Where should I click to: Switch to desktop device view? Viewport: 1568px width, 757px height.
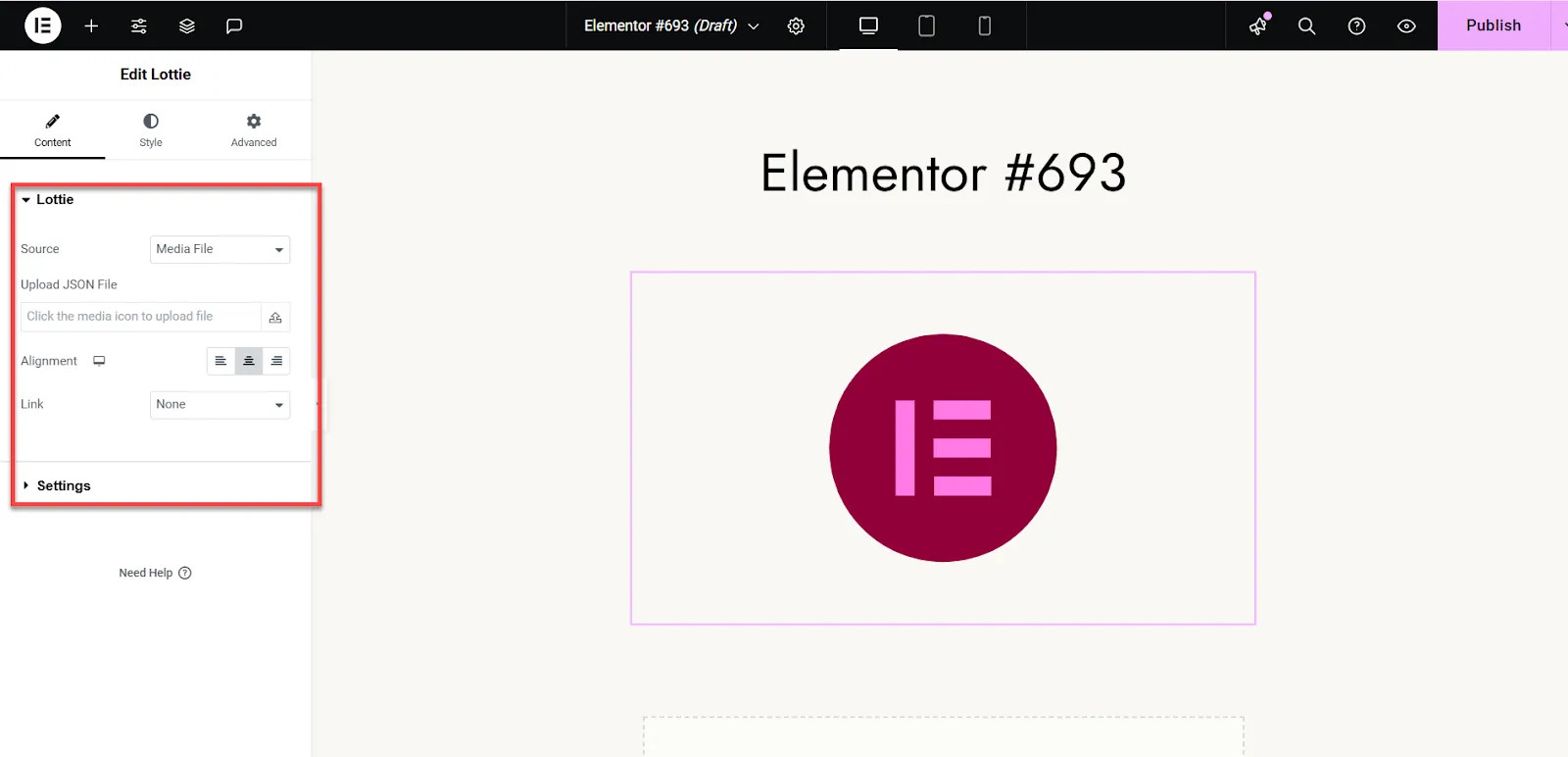click(x=868, y=25)
